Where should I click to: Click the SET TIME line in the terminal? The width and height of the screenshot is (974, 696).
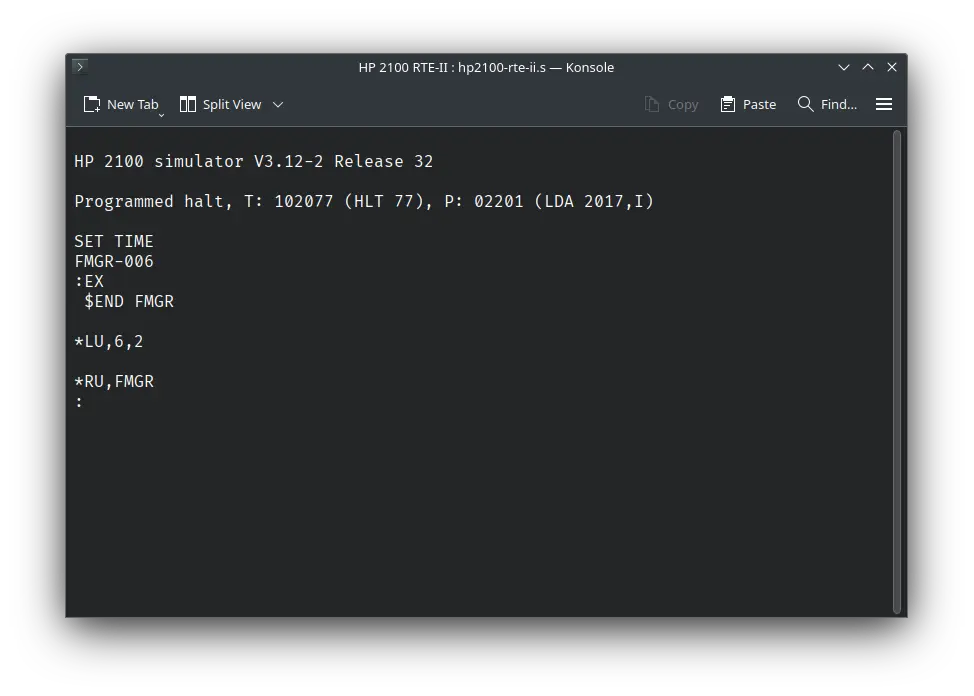[x=113, y=241]
